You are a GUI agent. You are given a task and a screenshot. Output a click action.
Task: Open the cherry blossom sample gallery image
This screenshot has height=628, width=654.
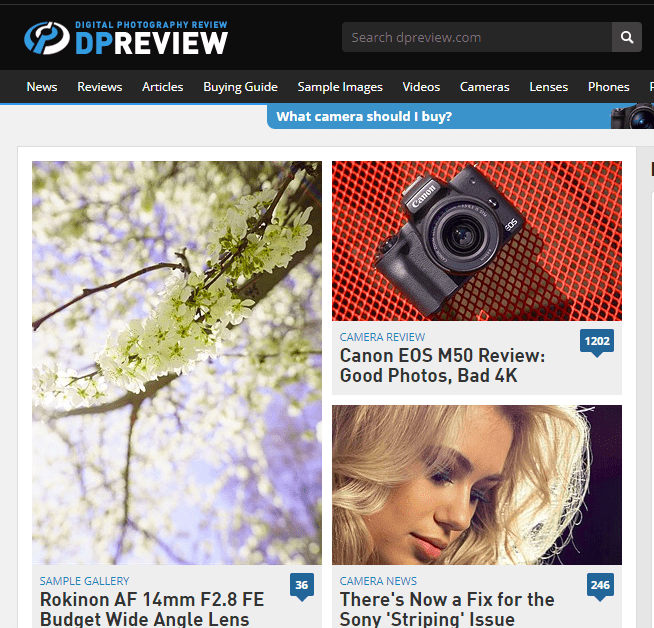pyautogui.click(x=177, y=363)
